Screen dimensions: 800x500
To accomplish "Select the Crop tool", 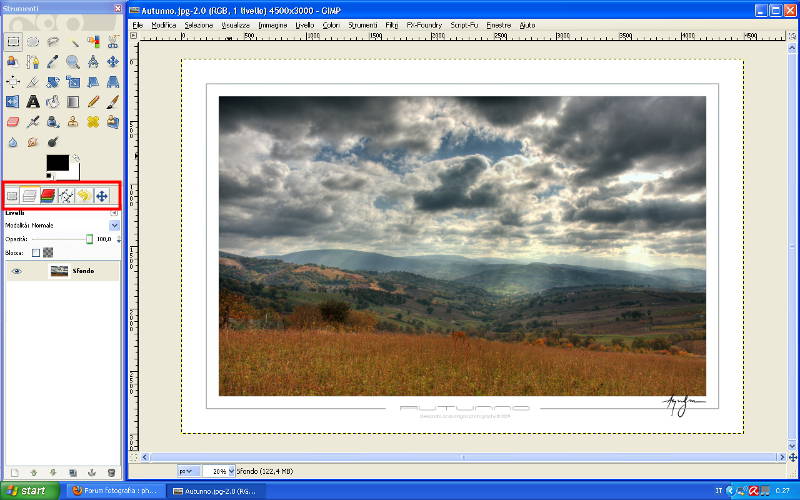I will click(x=33, y=82).
